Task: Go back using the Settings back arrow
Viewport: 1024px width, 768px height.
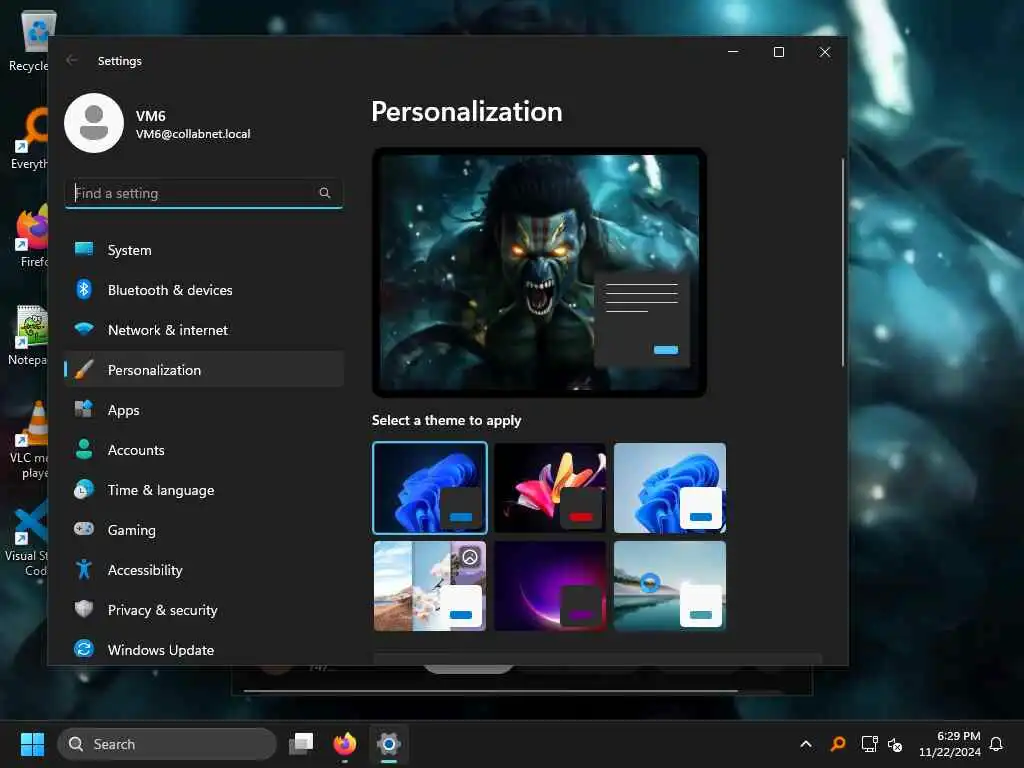Action: [x=72, y=60]
